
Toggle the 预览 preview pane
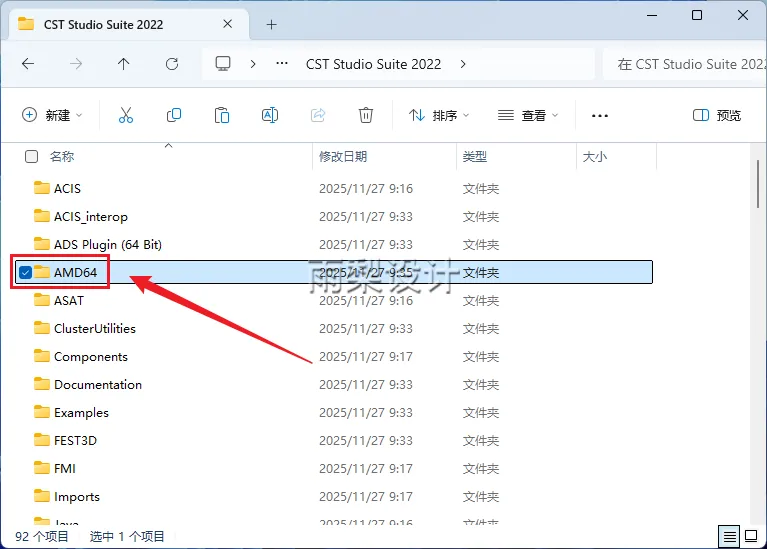click(717, 115)
